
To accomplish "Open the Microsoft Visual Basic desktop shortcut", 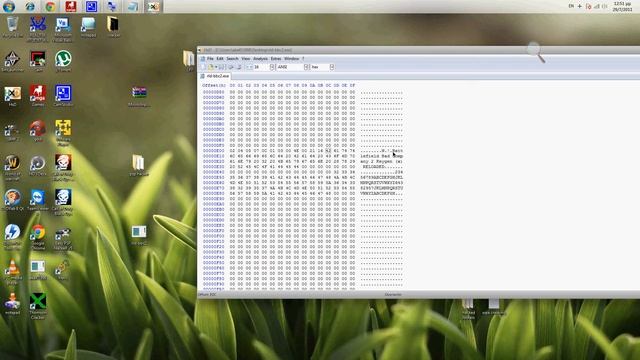I will tap(62, 29).
